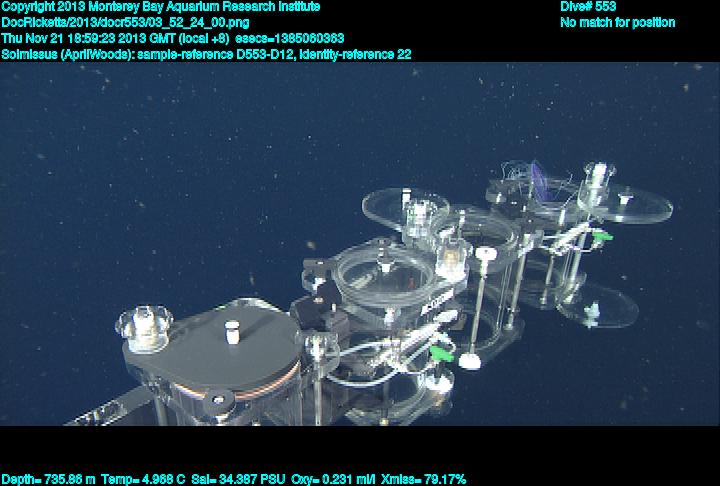Click the purple specimen in the far sampler
The image size is (720, 486).
[x=540, y=181]
